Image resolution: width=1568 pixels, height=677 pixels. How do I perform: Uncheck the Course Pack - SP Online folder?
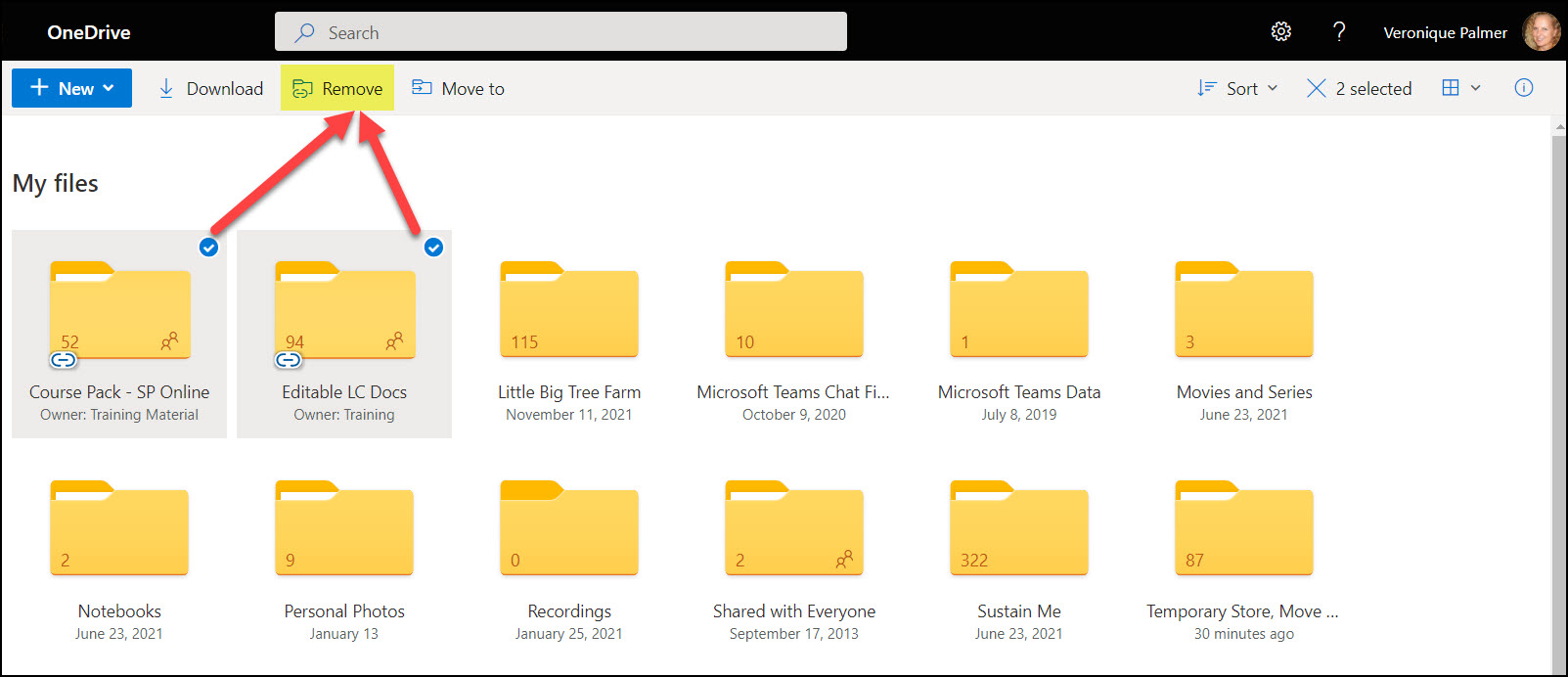[208, 248]
